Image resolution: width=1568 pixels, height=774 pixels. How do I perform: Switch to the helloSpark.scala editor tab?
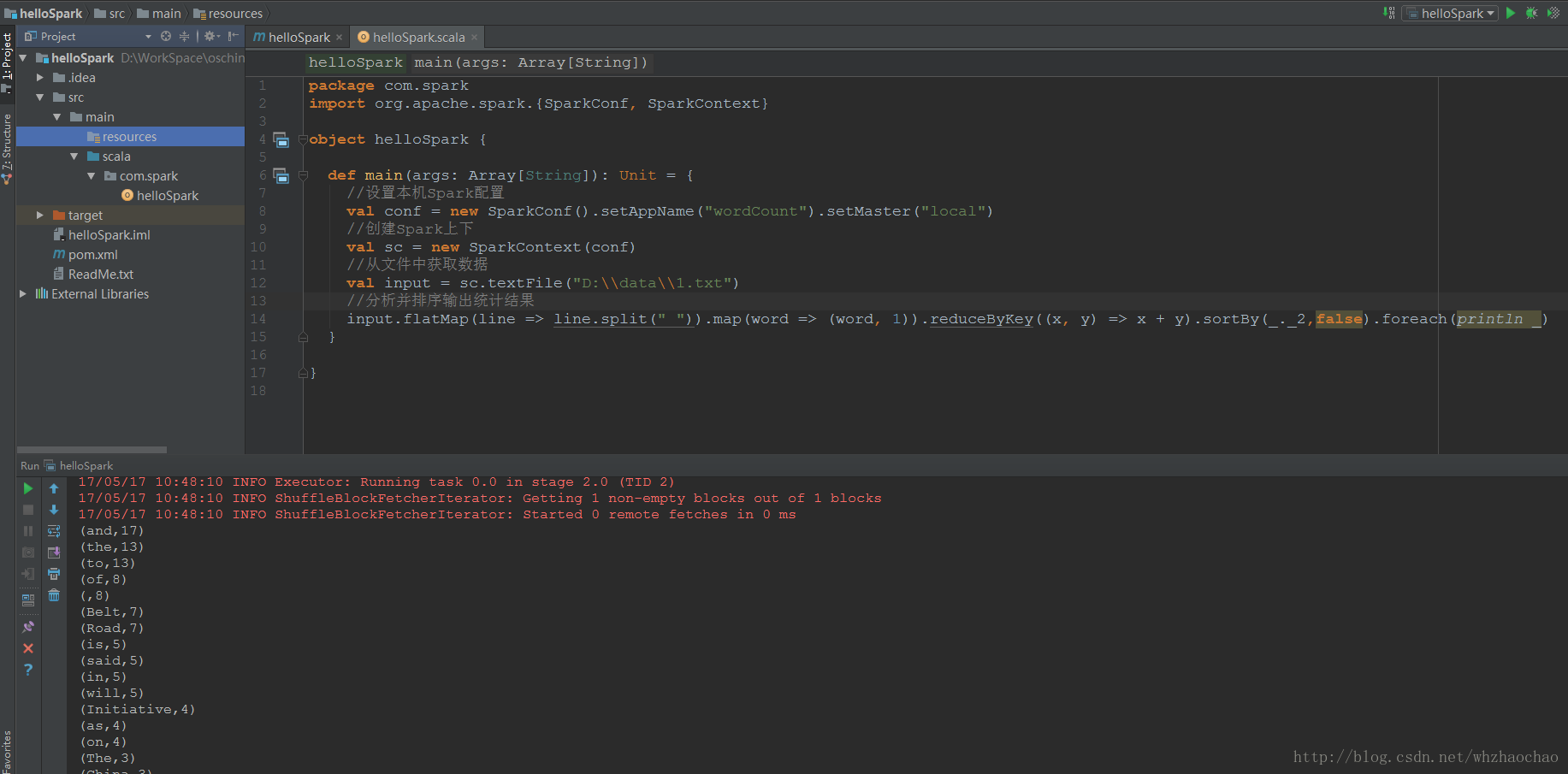click(x=417, y=37)
